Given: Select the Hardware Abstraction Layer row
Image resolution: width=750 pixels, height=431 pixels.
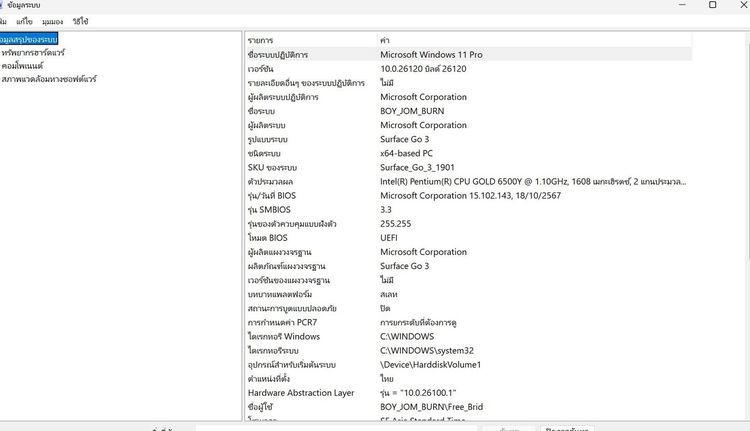Looking at the screenshot, I should pos(301,393).
